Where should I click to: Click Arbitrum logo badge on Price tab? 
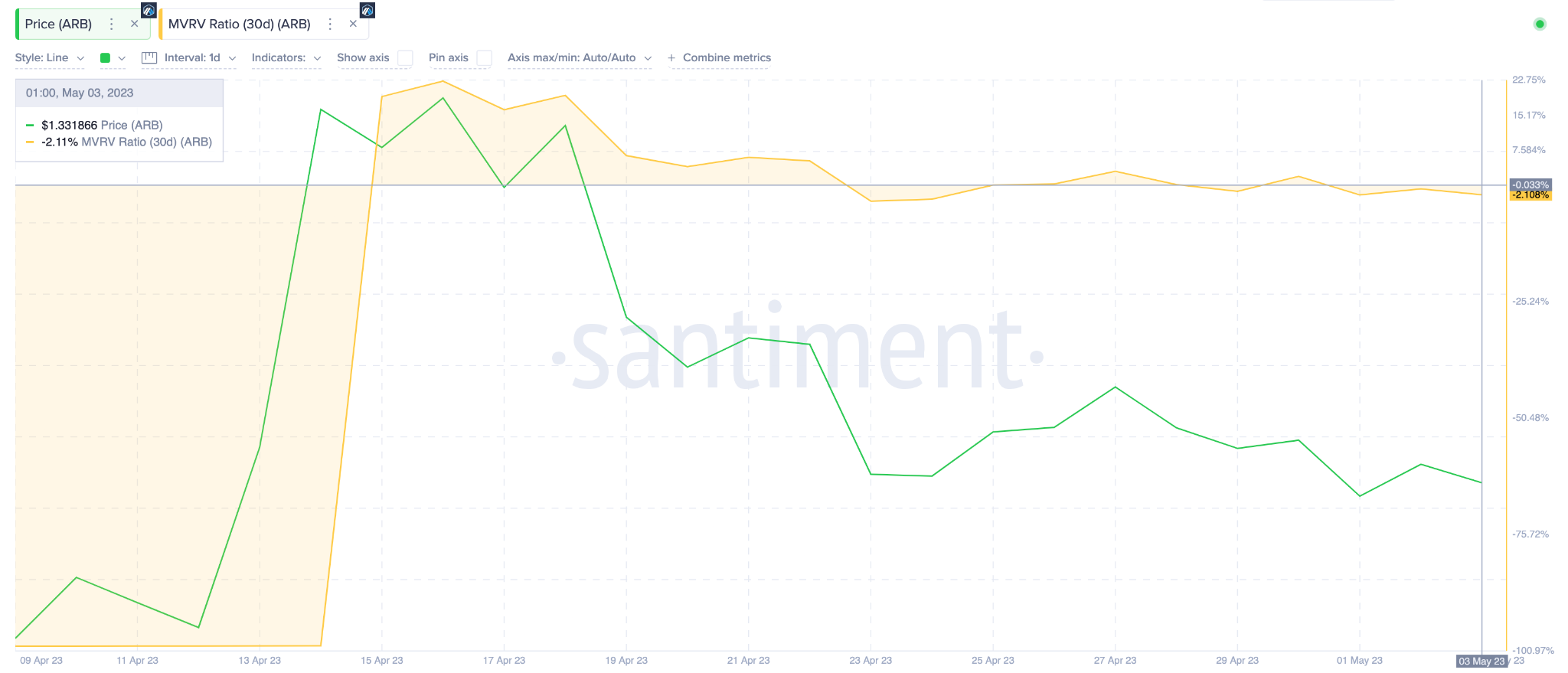(x=149, y=11)
